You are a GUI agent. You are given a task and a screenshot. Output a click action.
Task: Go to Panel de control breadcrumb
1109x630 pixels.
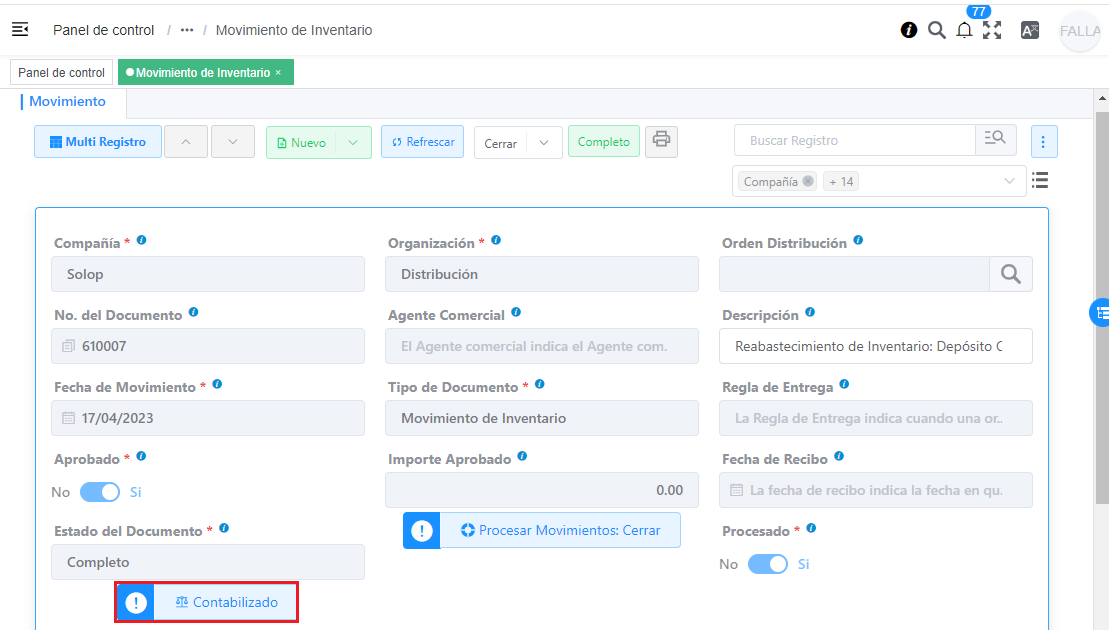pos(103,30)
